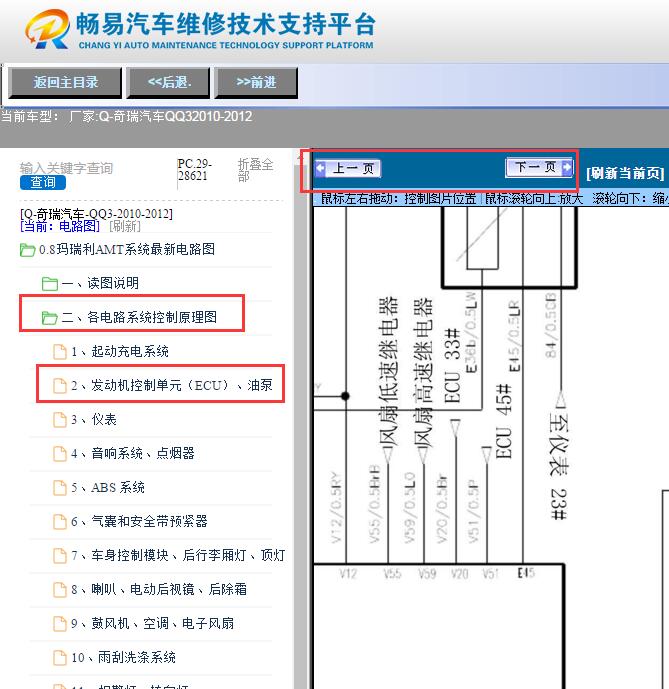This screenshot has height=689, width=669.
Task: Click the left arrow icon on 上一页
Action: click(320, 168)
